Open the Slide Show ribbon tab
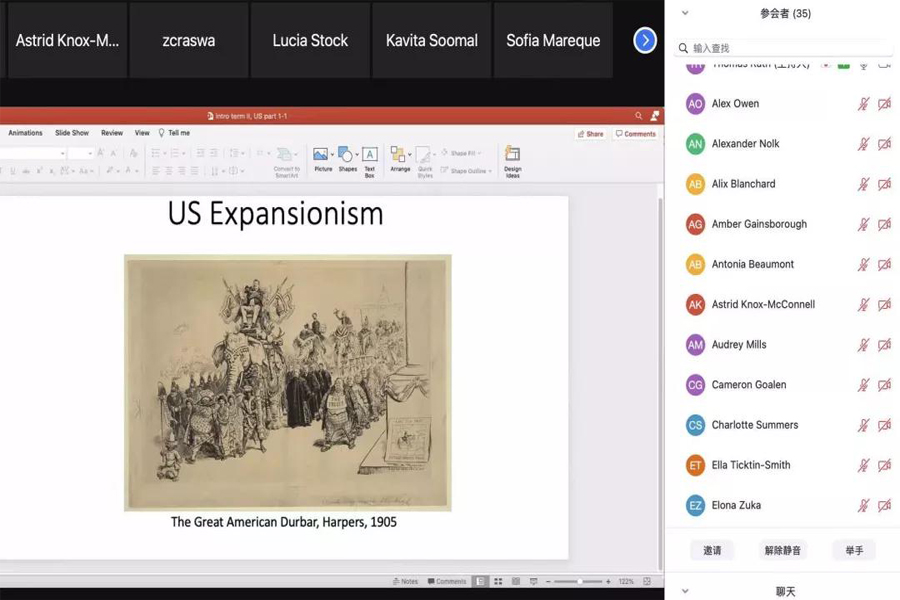900x600 pixels. (72, 133)
